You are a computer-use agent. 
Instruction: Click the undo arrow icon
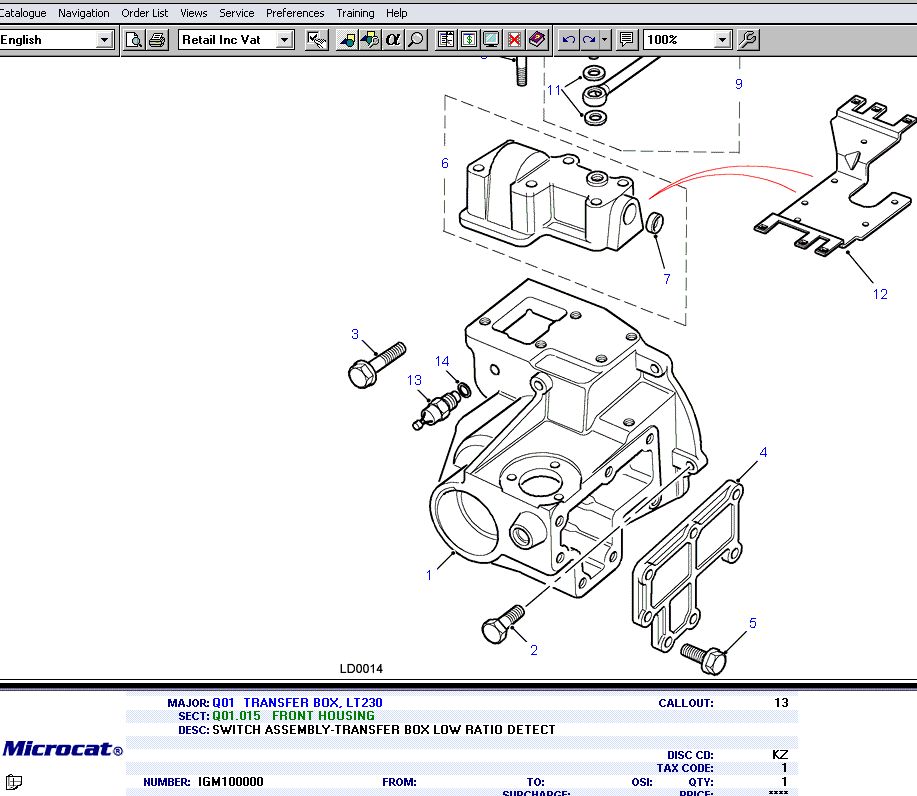coord(568,40)
